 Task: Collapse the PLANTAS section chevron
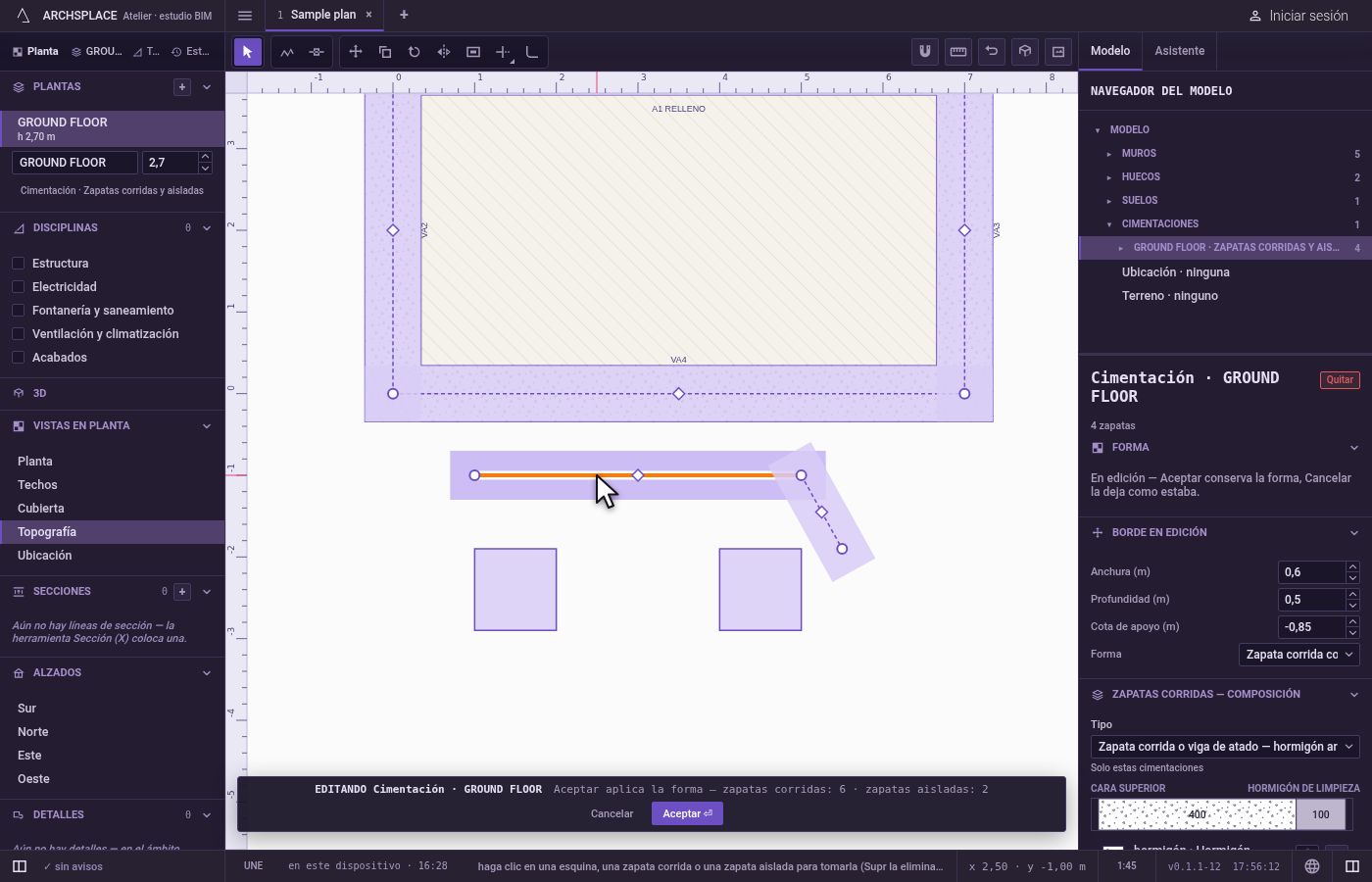(x=207, y=87)
